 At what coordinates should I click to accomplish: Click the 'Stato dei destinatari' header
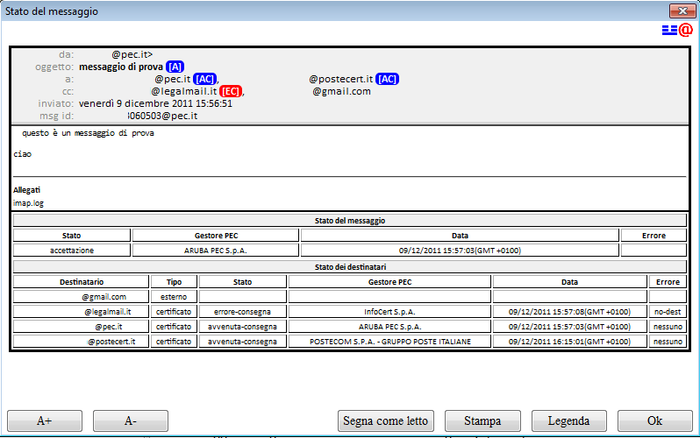[350, 267]
